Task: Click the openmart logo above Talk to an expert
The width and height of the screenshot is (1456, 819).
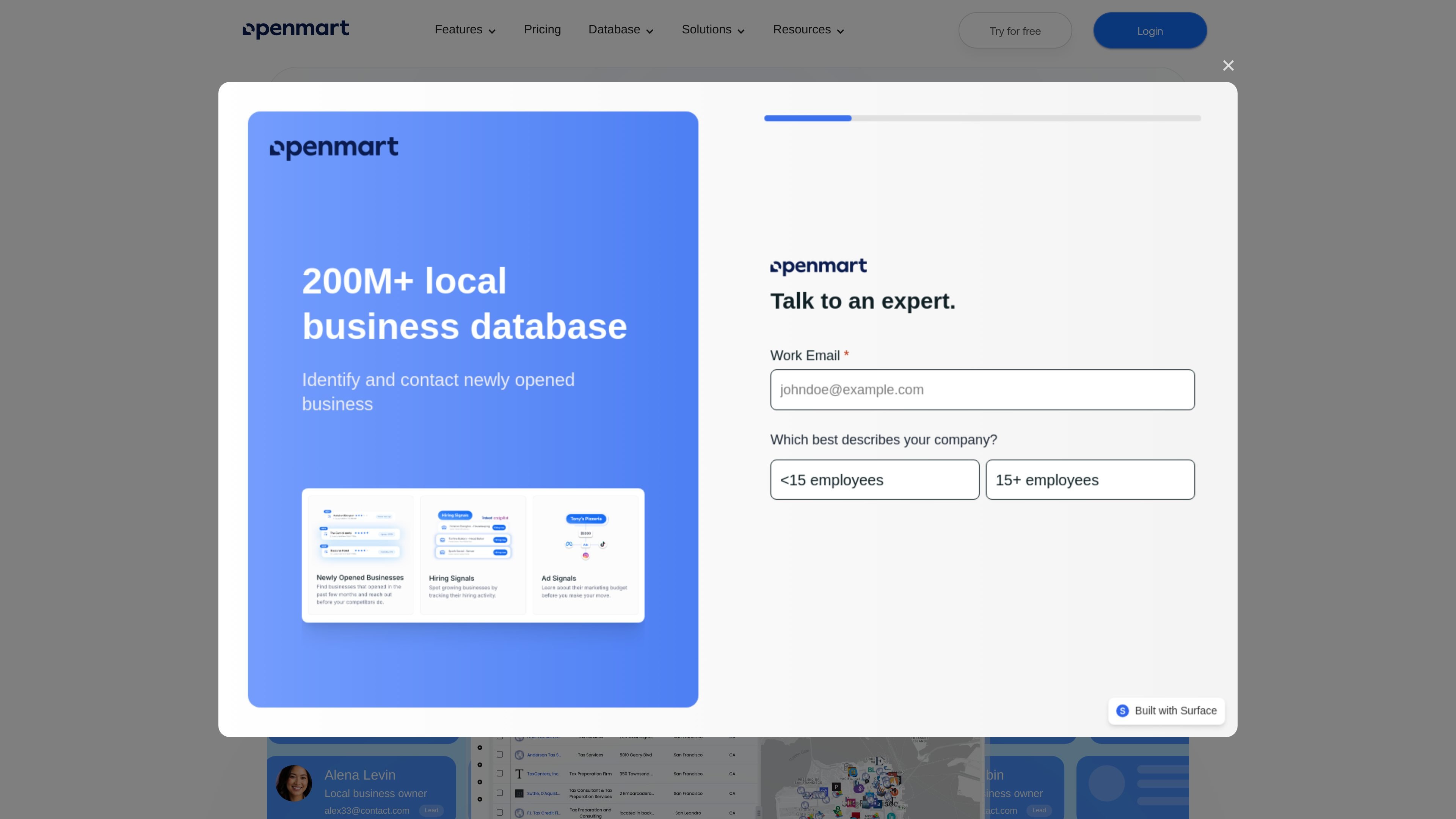Action: pyautogui.click(x=819, y=267)
